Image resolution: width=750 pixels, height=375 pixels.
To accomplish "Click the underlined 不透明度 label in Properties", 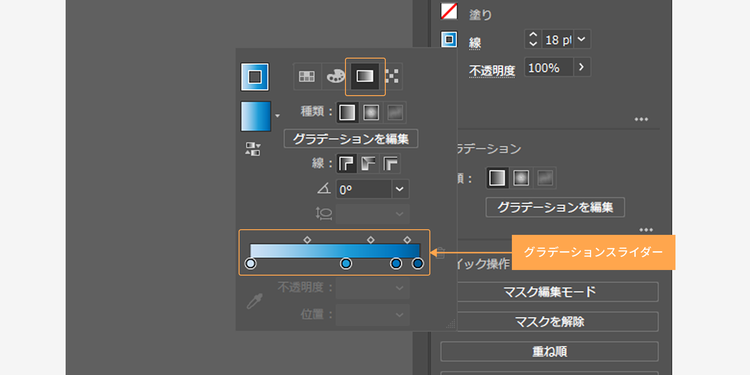I will point(492,71).
